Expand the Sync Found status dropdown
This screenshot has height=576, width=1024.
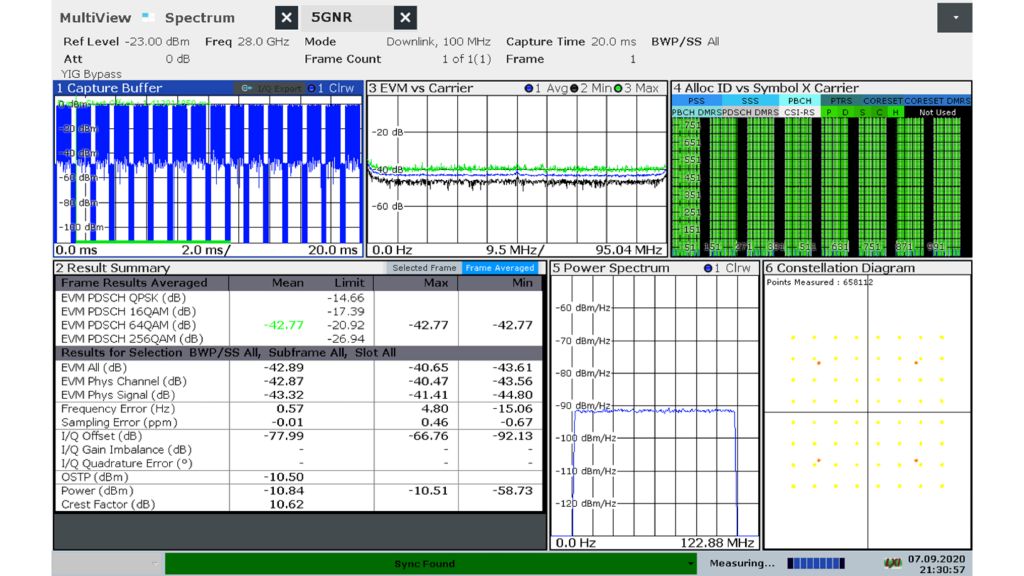tap(690, 564)
